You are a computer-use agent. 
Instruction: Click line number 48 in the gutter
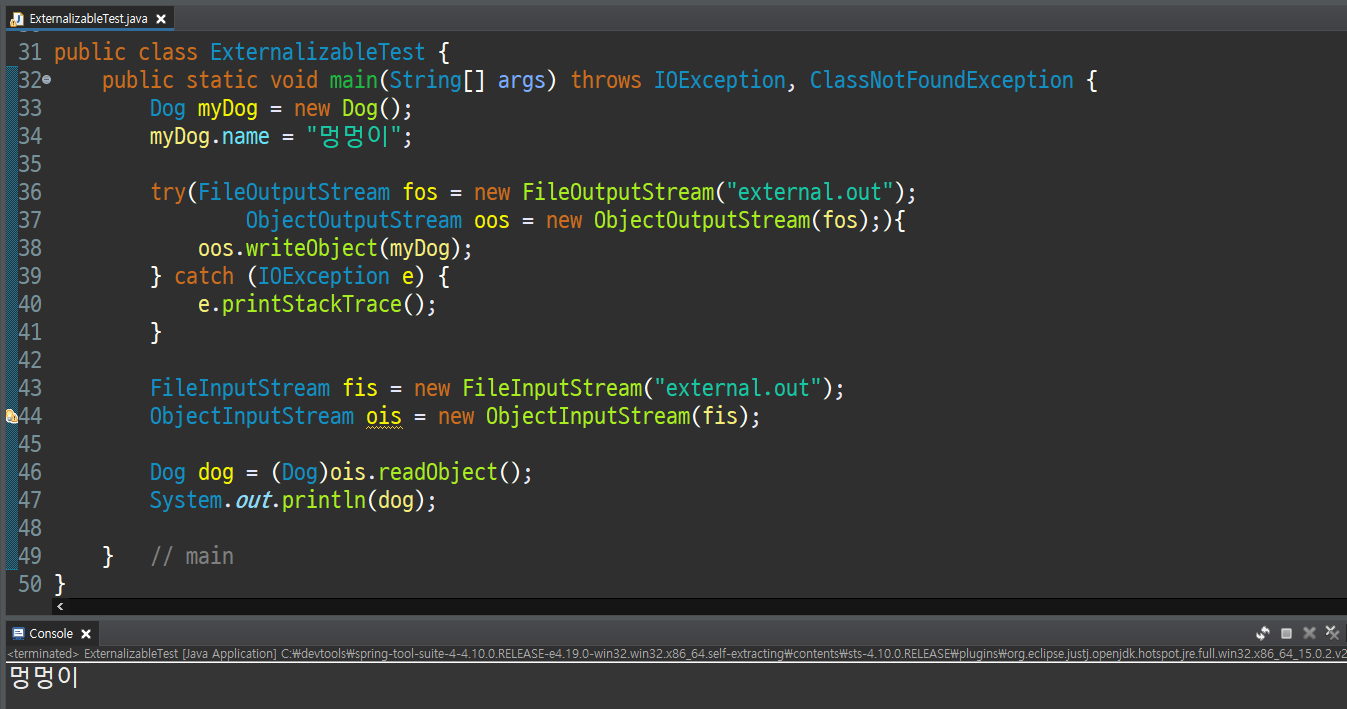tap(30, 528)
